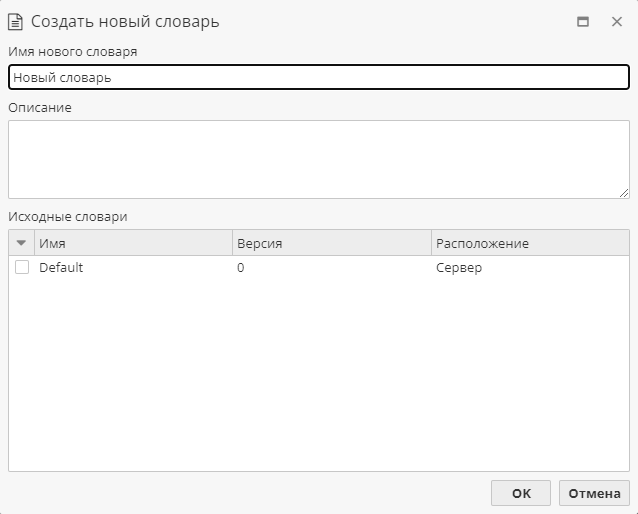638x514 pixels.
Task: Click the Создать новый словарь title text
Action: click(x=125, y=22)
